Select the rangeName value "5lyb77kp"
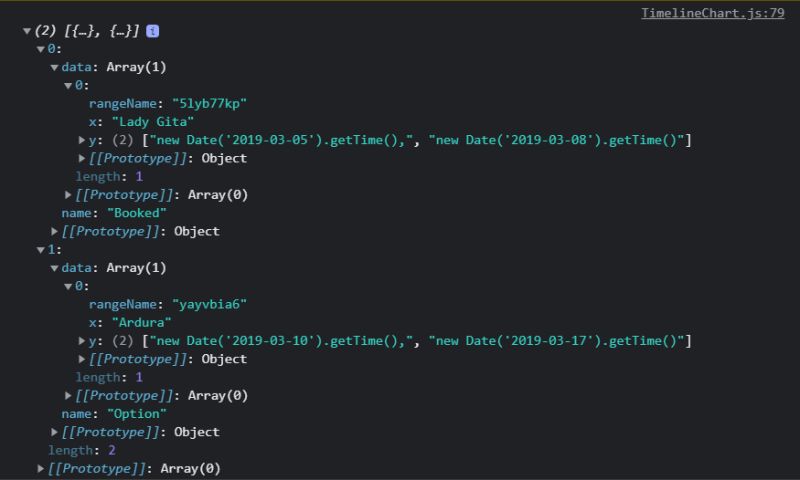 pos(209,104)
